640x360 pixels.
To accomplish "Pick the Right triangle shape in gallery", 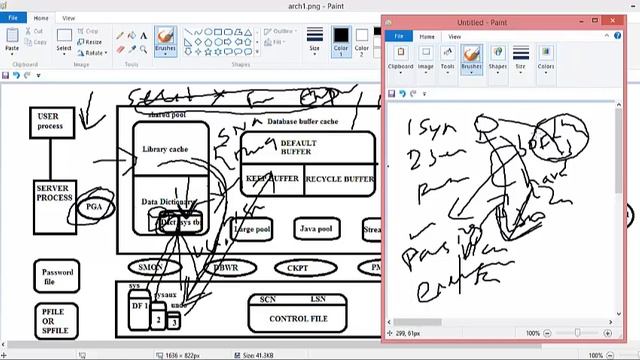I will [x=188, y=42].
